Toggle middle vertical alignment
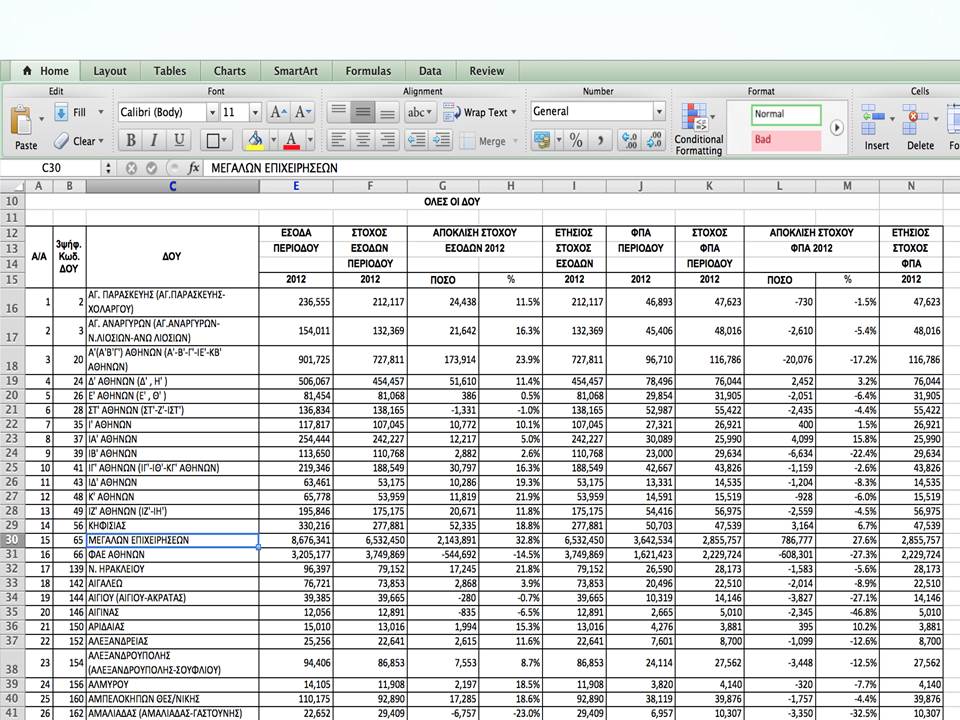Image resolution: width=960 pixels, height=720 pixels. [363, 112]
